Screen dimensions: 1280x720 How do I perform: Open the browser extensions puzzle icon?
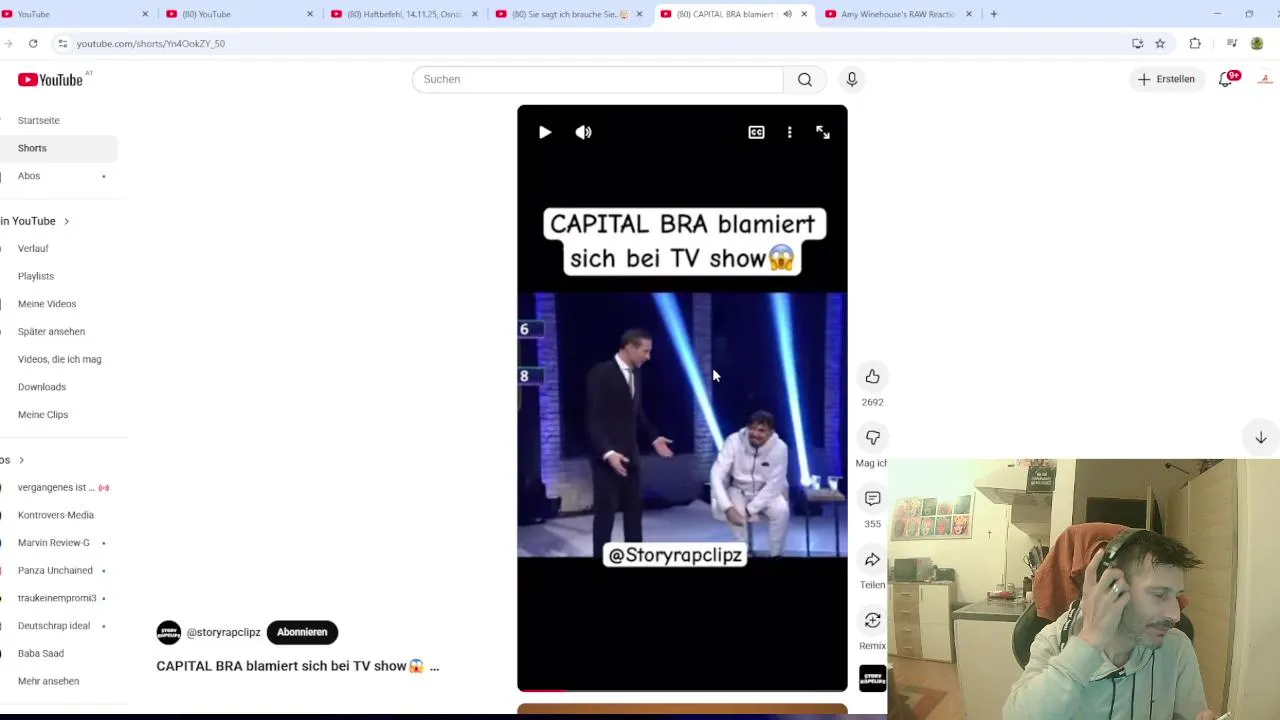(1195, 44)
